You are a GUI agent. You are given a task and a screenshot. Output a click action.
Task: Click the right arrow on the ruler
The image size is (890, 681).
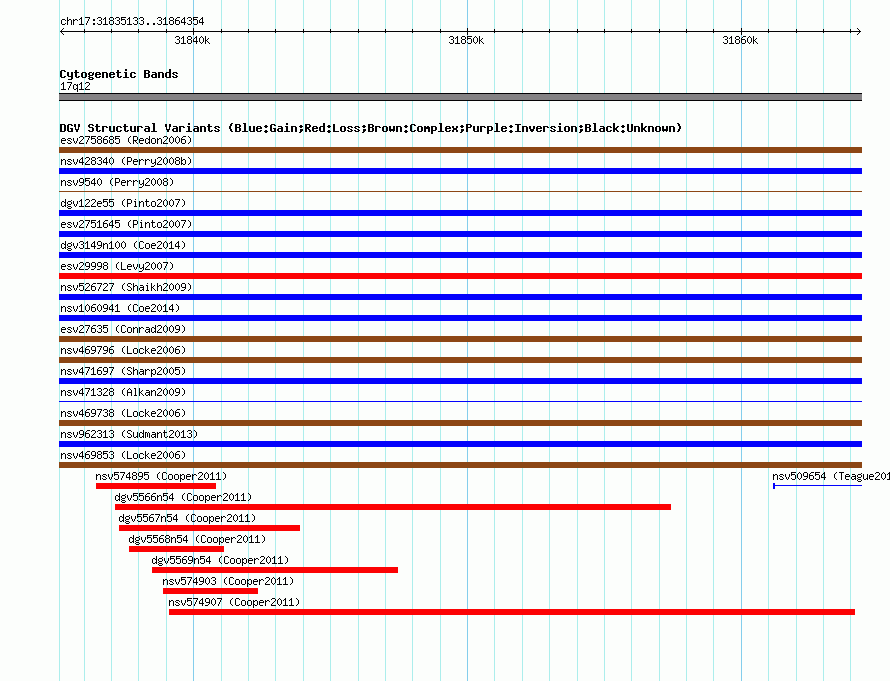(x=858, y=32)
